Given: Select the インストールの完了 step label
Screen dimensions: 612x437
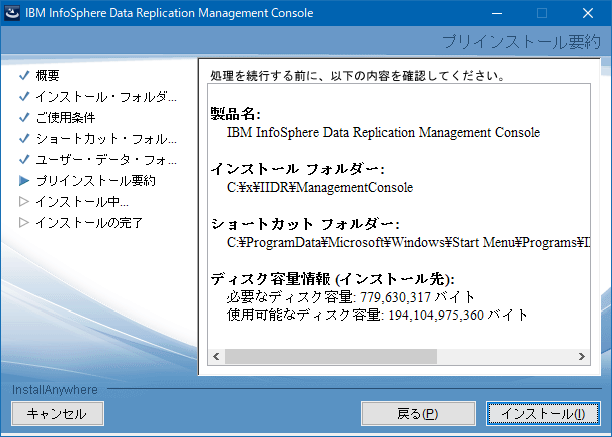Looking at the screenshot, I should (89, 223).
